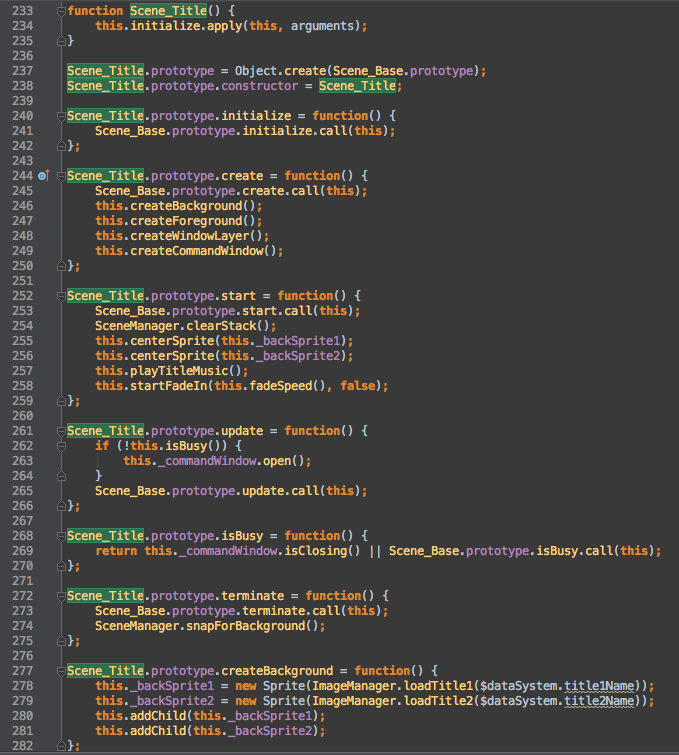This screenshot has height=755, width=679.
Task: Click highlighted 'Scene_Title' on line 233
Action: (x=169, y=11)
